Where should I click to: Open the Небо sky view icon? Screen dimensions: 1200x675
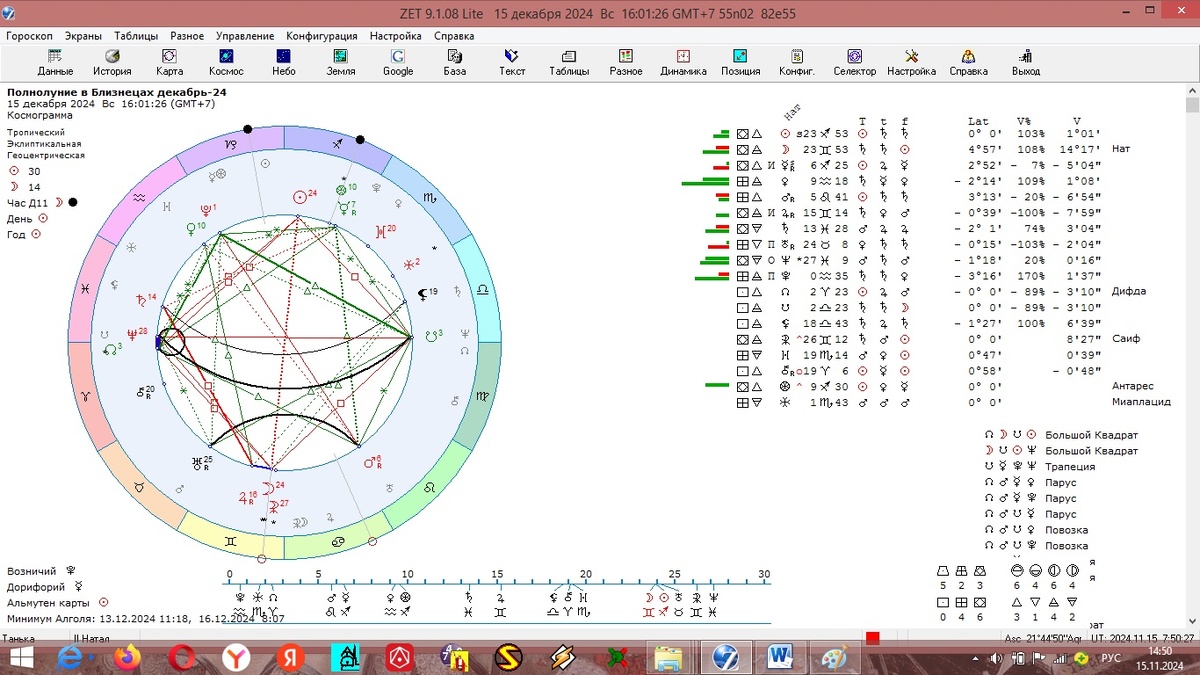(x=283, y=62)
